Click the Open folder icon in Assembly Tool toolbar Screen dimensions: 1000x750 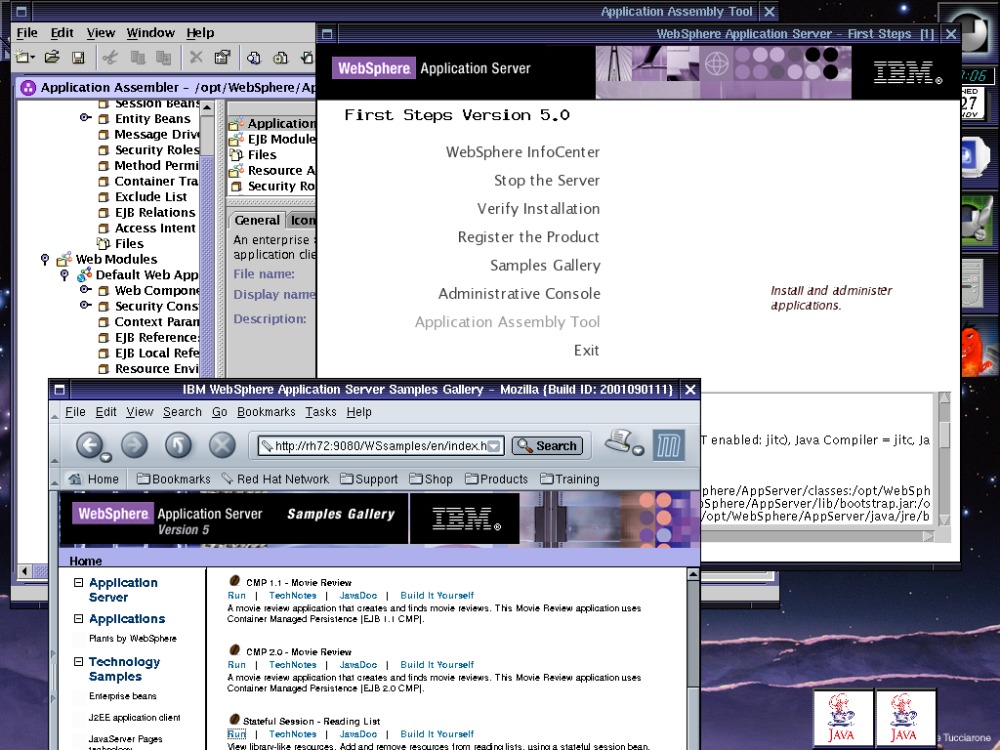pyautogui.click(x=52, y=57)
